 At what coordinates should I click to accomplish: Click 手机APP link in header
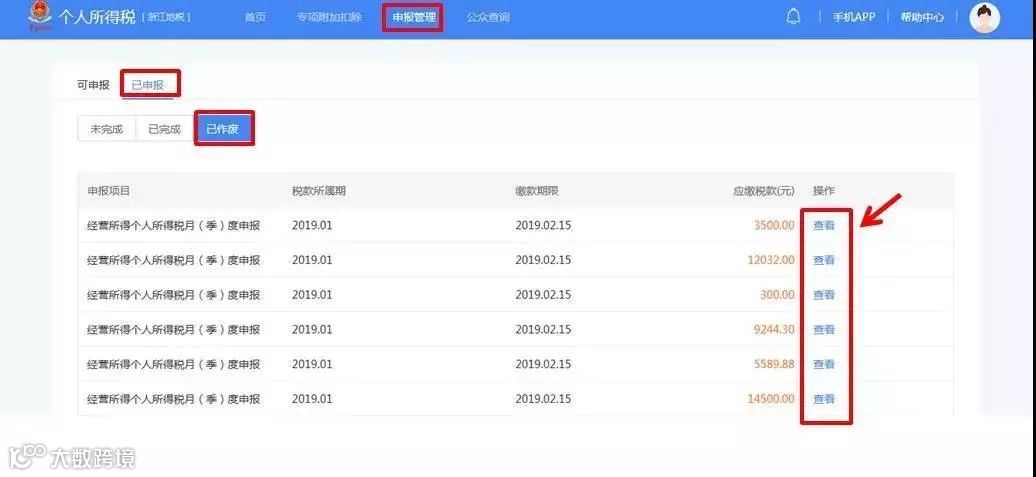click(x=854, y=18)
